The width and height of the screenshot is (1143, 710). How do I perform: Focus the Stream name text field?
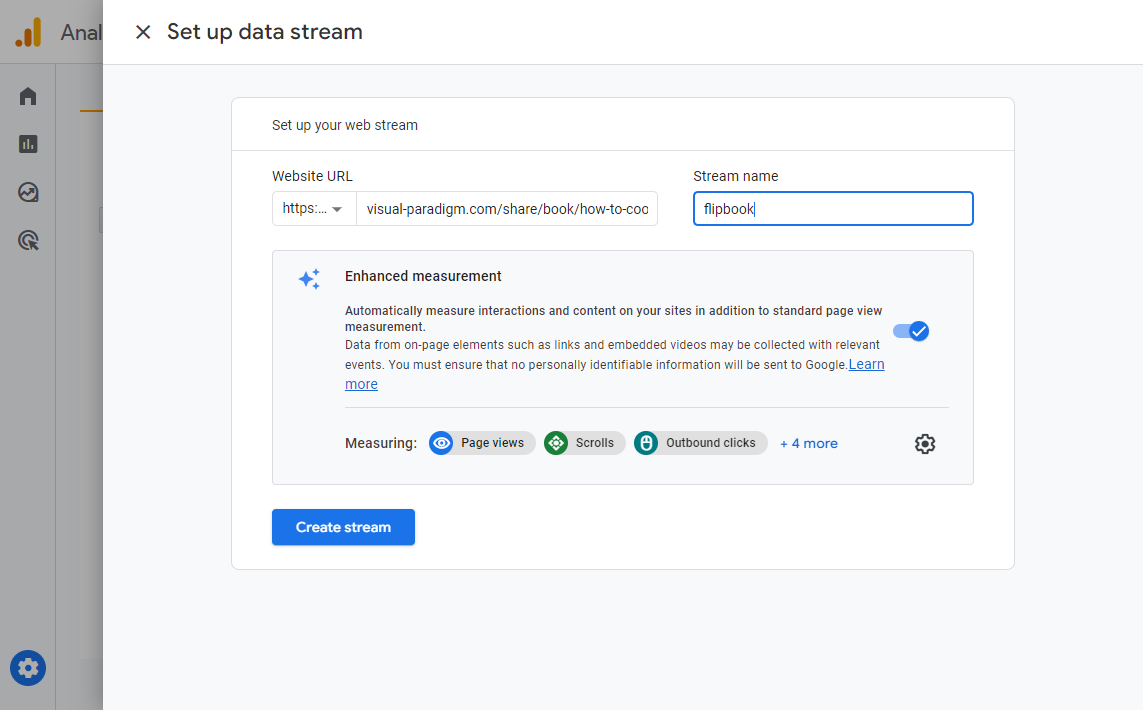click(832, 209)
